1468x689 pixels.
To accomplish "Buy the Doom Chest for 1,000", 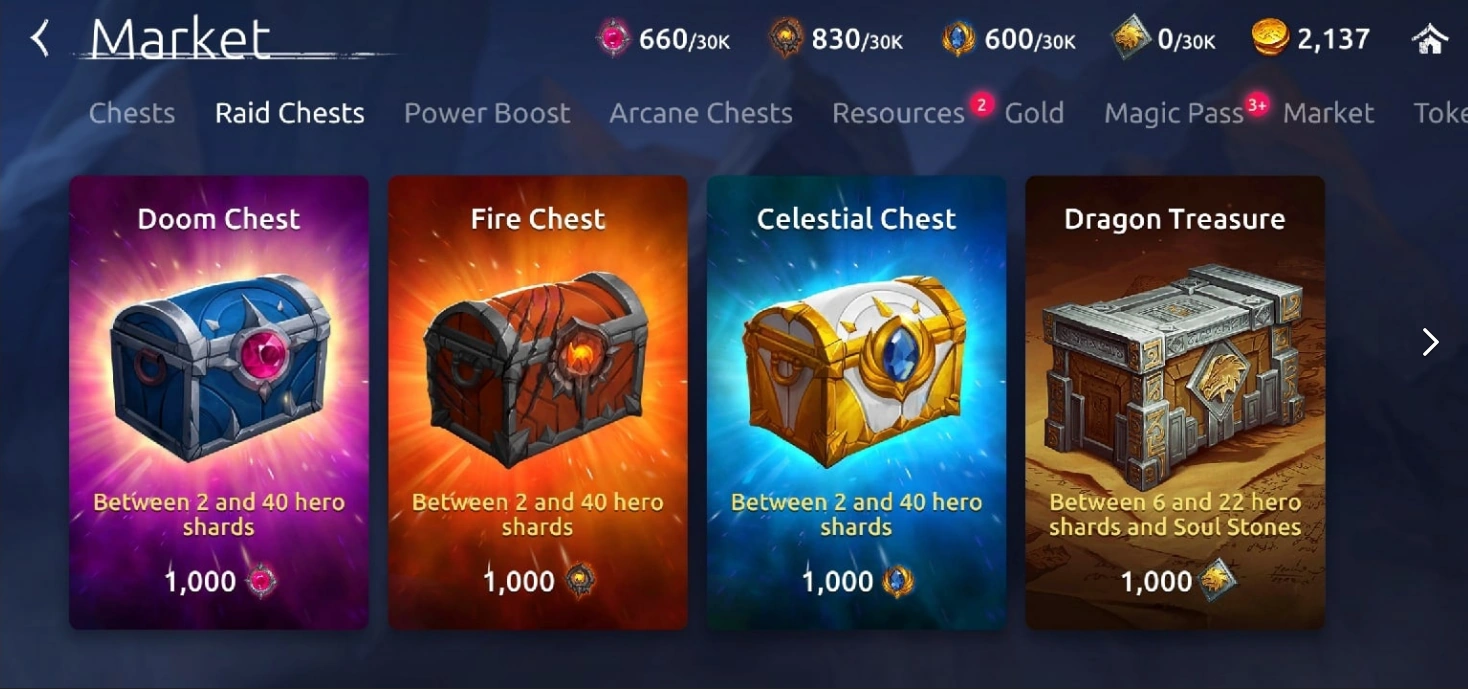I will point(219,581).
